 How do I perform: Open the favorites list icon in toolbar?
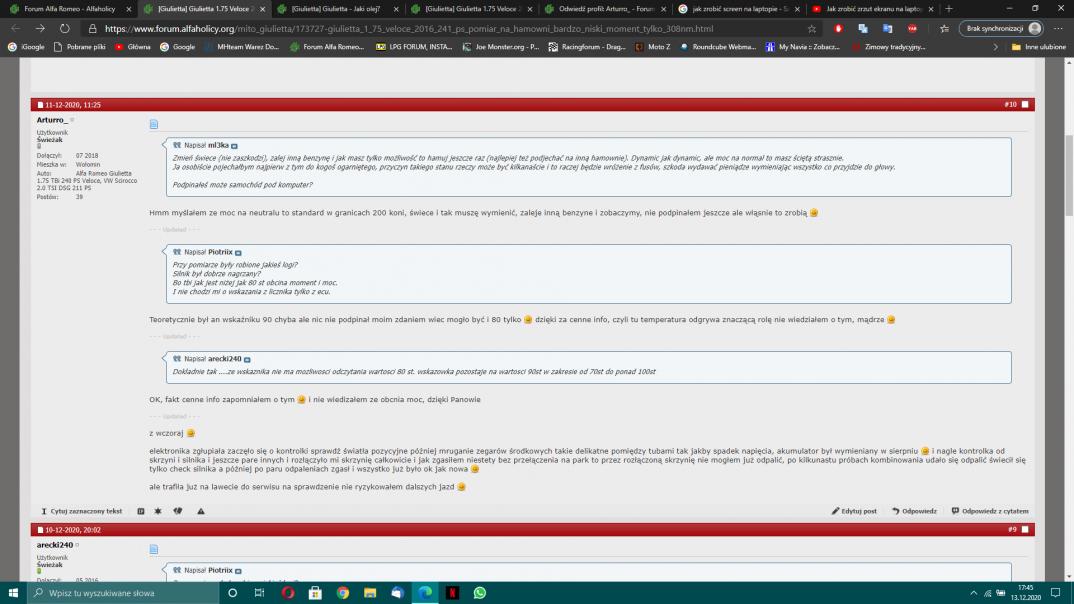[x=945, y=29]
